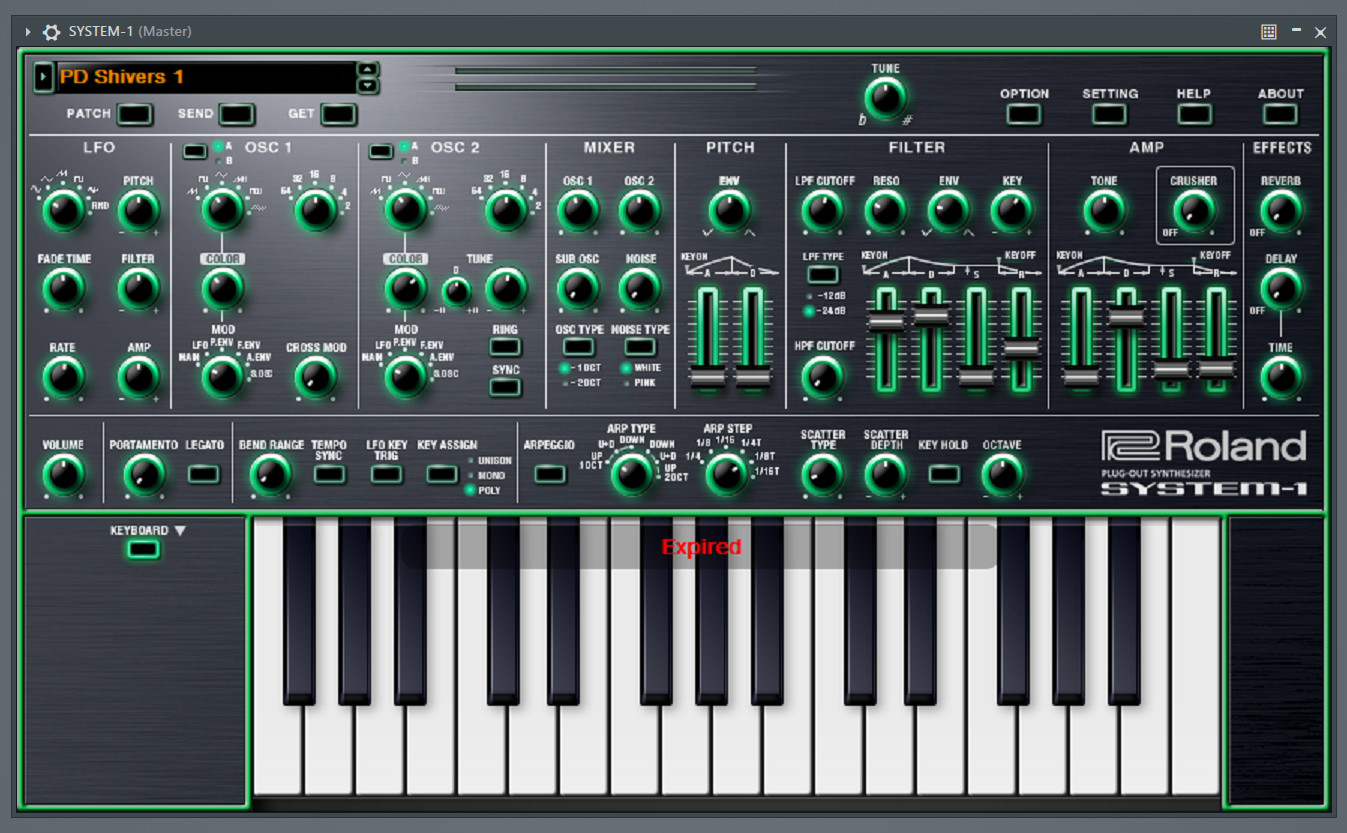Image resolution: width=1347 pixels, height=833 pixels.
Task: Click the REVERB effect knob
Action: click(1281, 211)
